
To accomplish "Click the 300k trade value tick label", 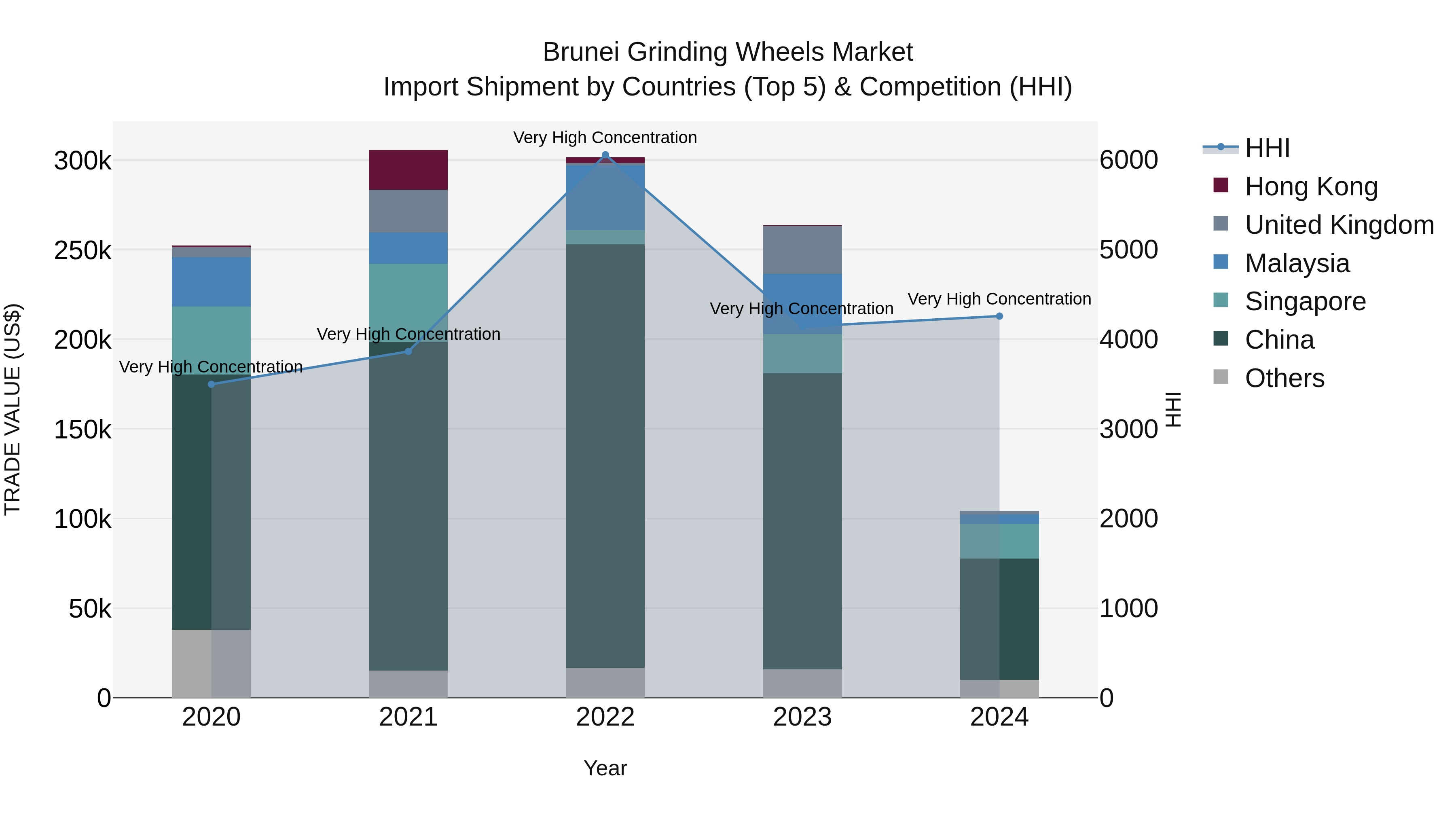I will [83, 161].
